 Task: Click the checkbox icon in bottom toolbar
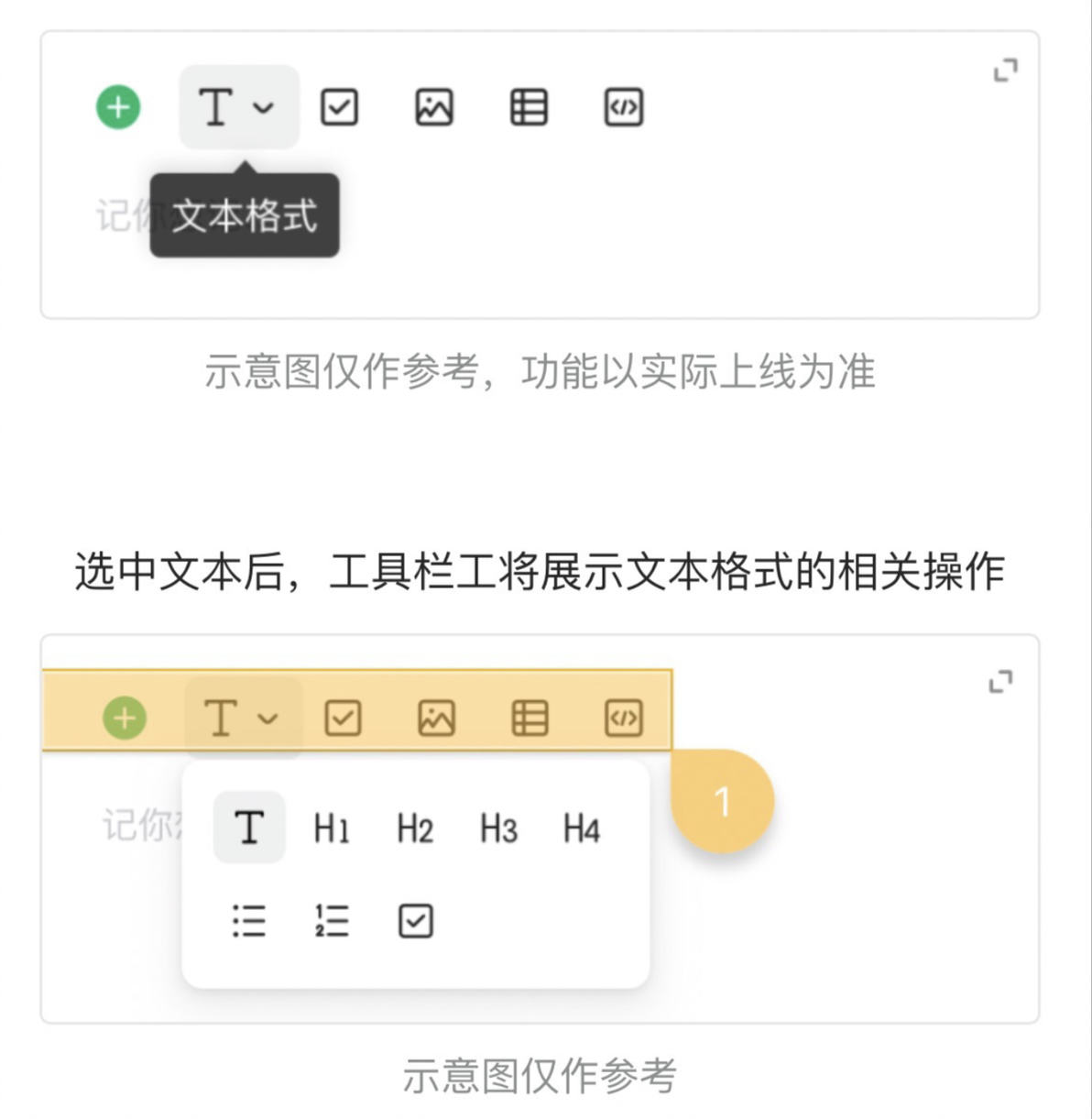pos(344,718)
